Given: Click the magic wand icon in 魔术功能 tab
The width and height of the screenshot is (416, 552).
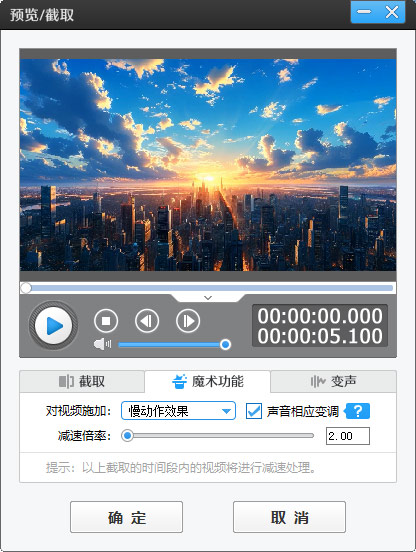Looking at the screenshot, I should point(179,381).
